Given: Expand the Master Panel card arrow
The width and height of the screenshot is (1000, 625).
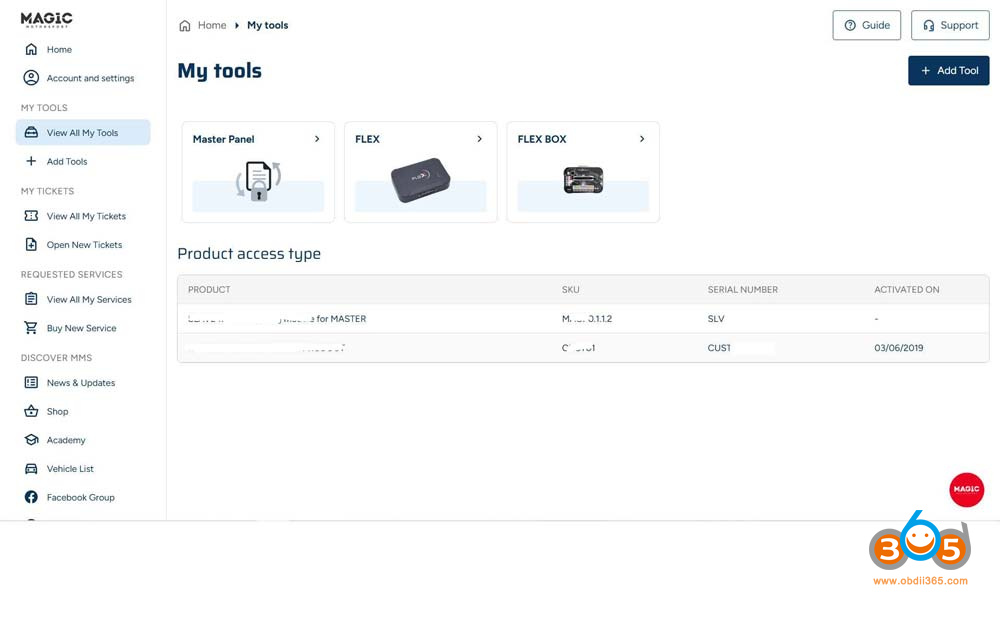Looking at the screenshot, I should pyautogui.click(x=317, y=139).
